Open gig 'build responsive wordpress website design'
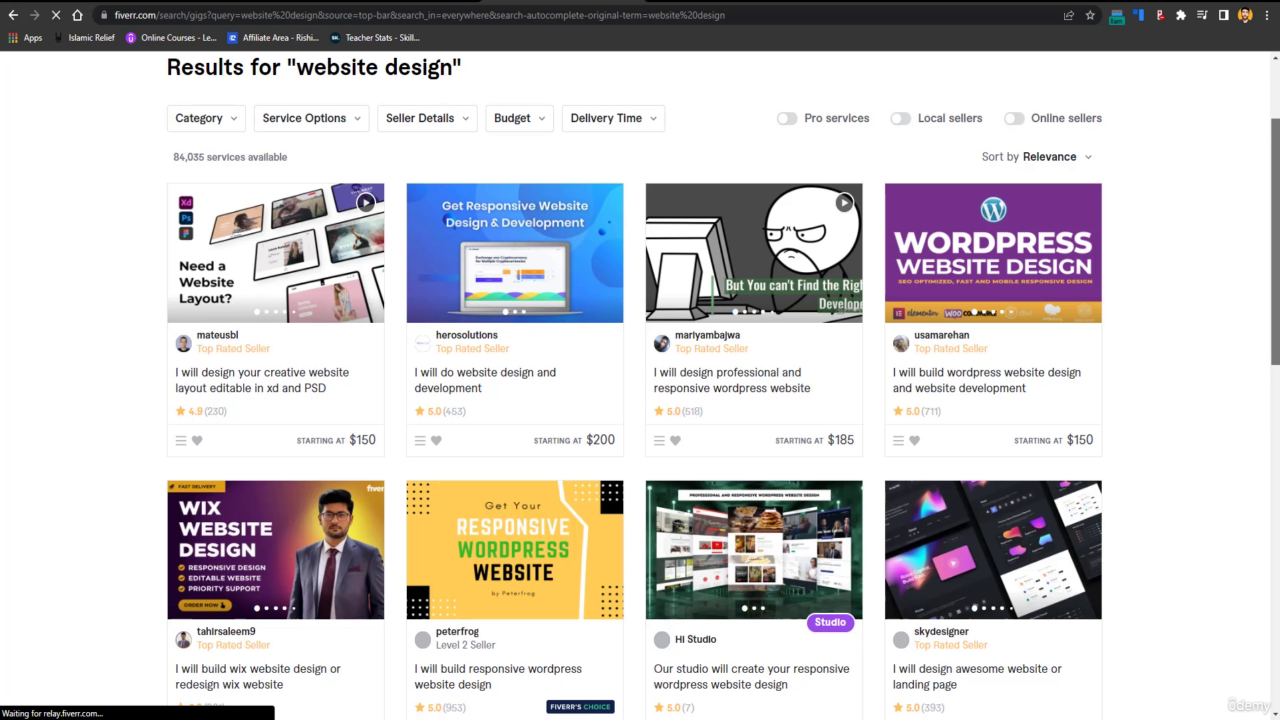This screenshot has width=1280, height=720. pyautogui.click(x=498, y=677)
